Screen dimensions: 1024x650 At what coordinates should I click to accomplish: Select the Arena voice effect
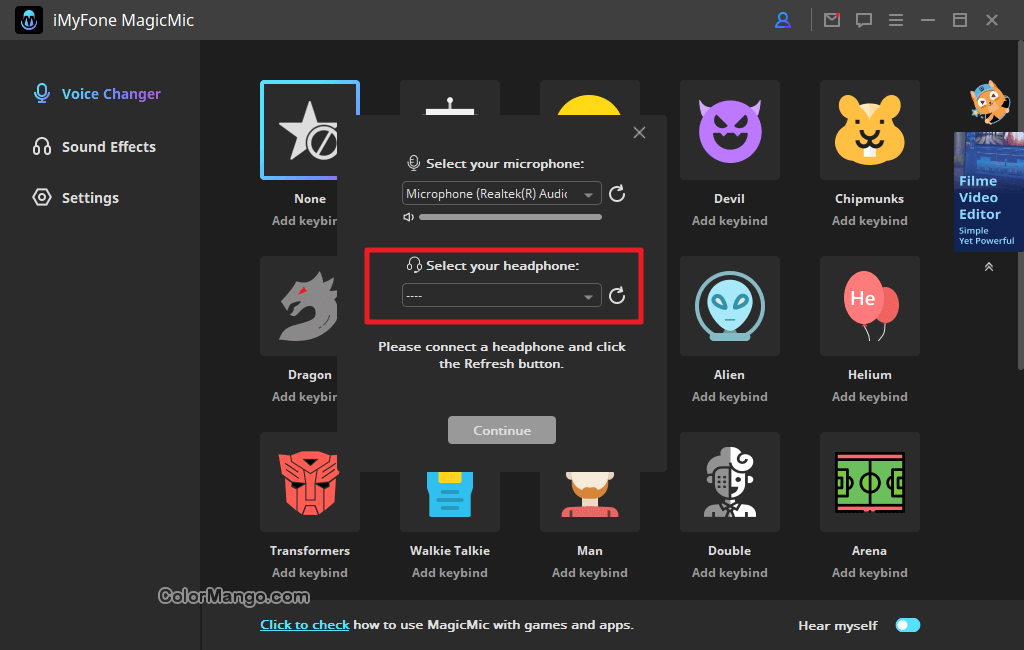coord(869,482)
